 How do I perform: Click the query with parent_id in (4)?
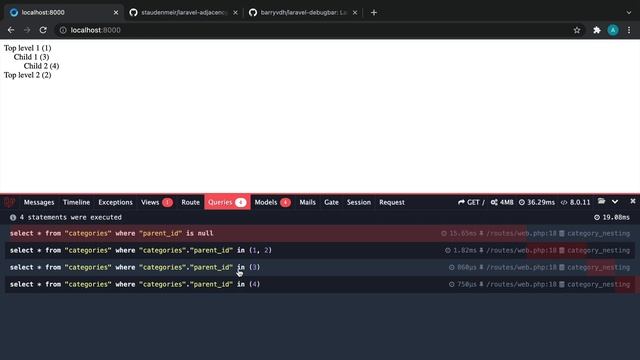[x=320, y=284]
